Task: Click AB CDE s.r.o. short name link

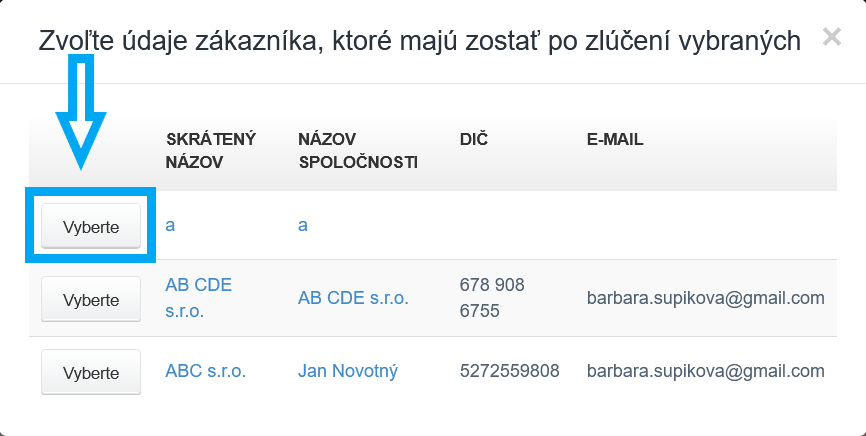Action: pos(198,298)
